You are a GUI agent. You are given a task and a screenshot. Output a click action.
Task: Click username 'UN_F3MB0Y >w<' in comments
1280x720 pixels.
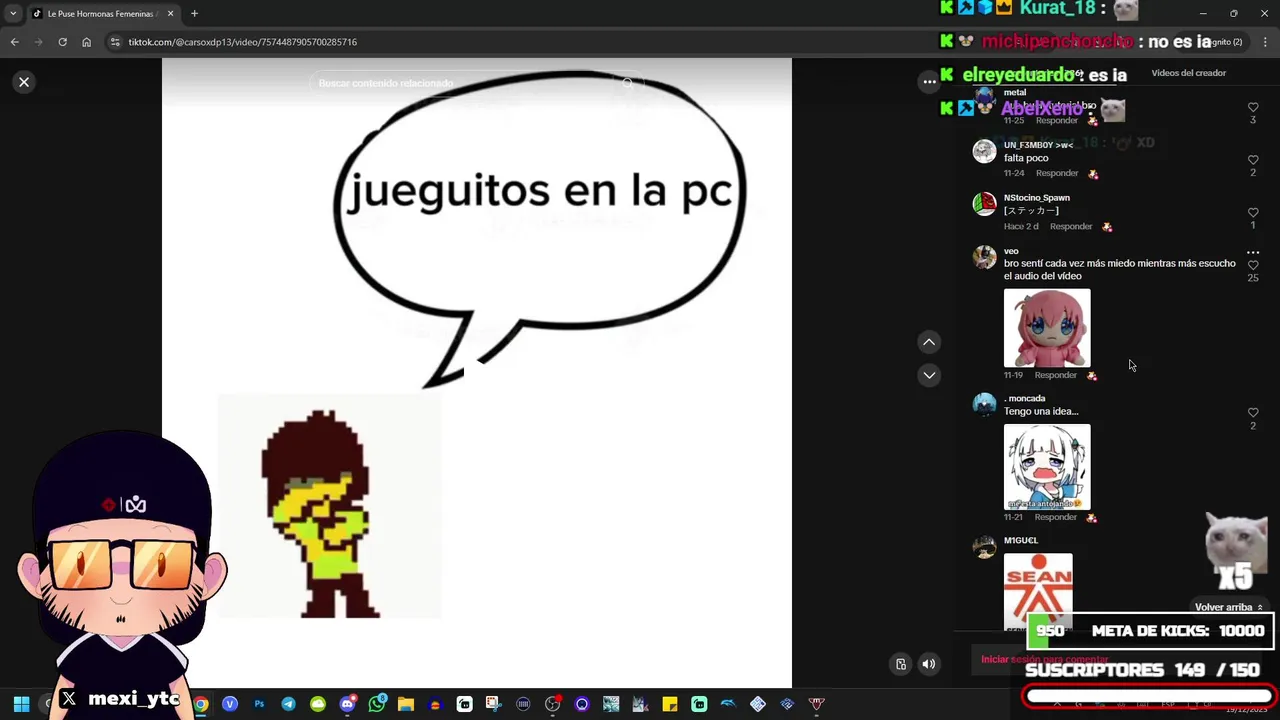click(1038, 145)
